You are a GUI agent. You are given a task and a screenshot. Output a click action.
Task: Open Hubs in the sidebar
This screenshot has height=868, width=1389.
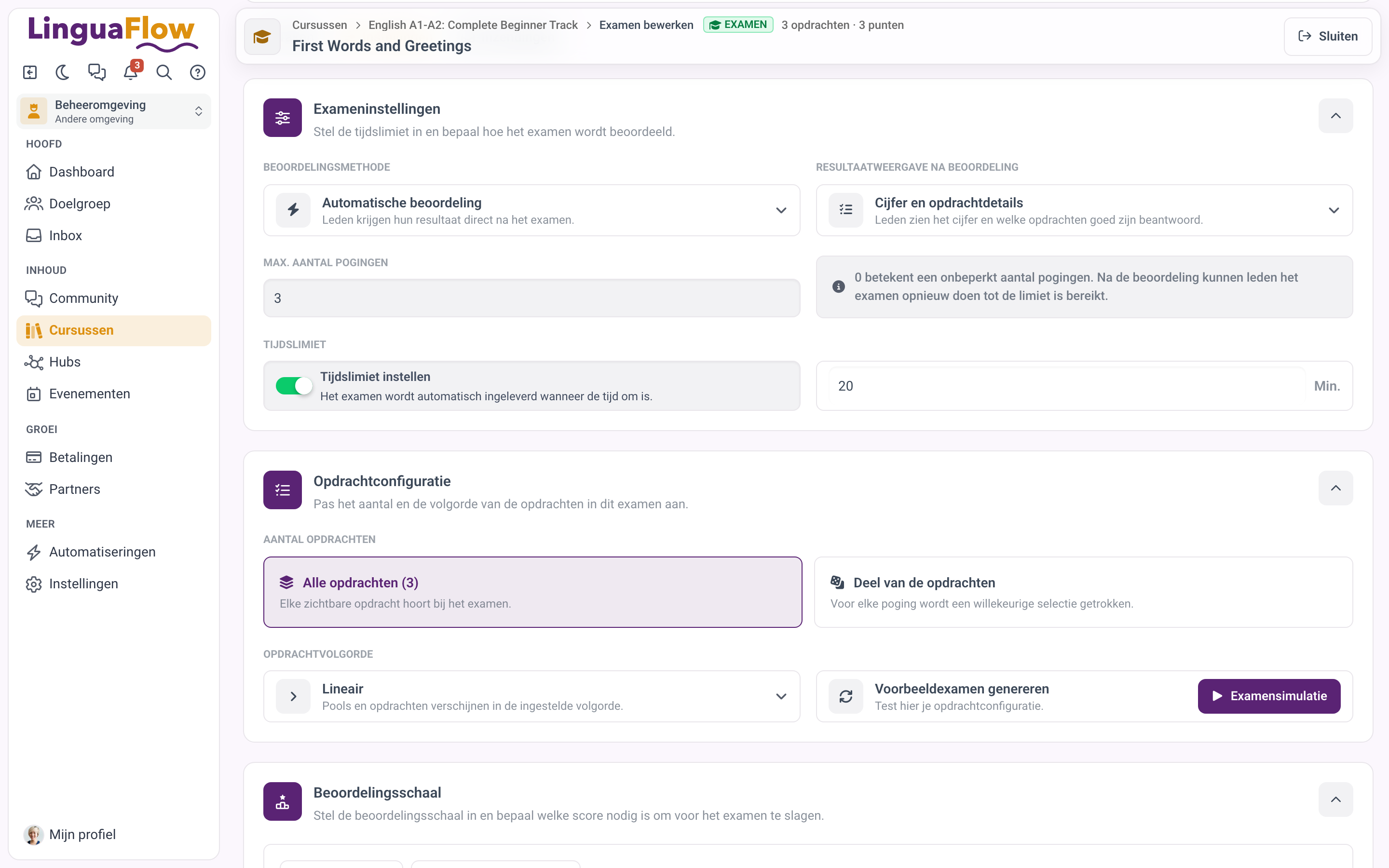tap(114, 362)
